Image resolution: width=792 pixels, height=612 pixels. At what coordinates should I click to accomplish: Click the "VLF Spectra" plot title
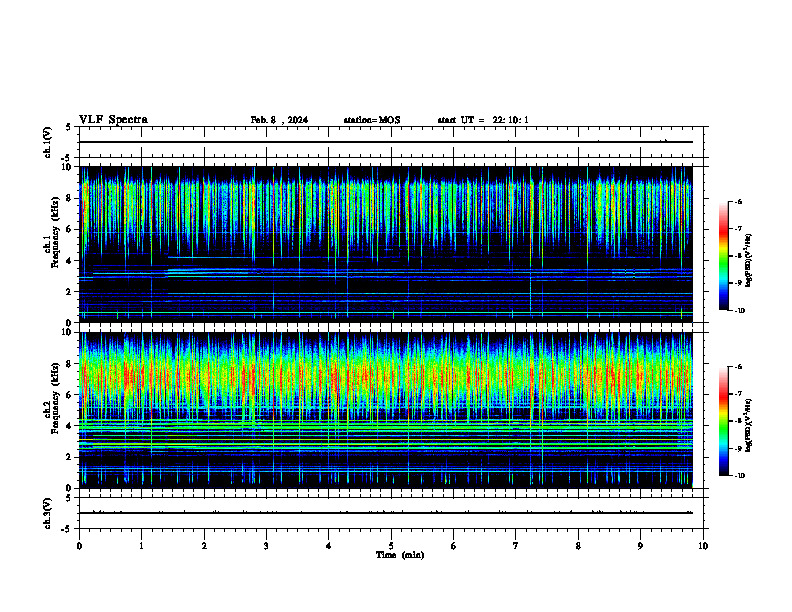pos(114,120)
